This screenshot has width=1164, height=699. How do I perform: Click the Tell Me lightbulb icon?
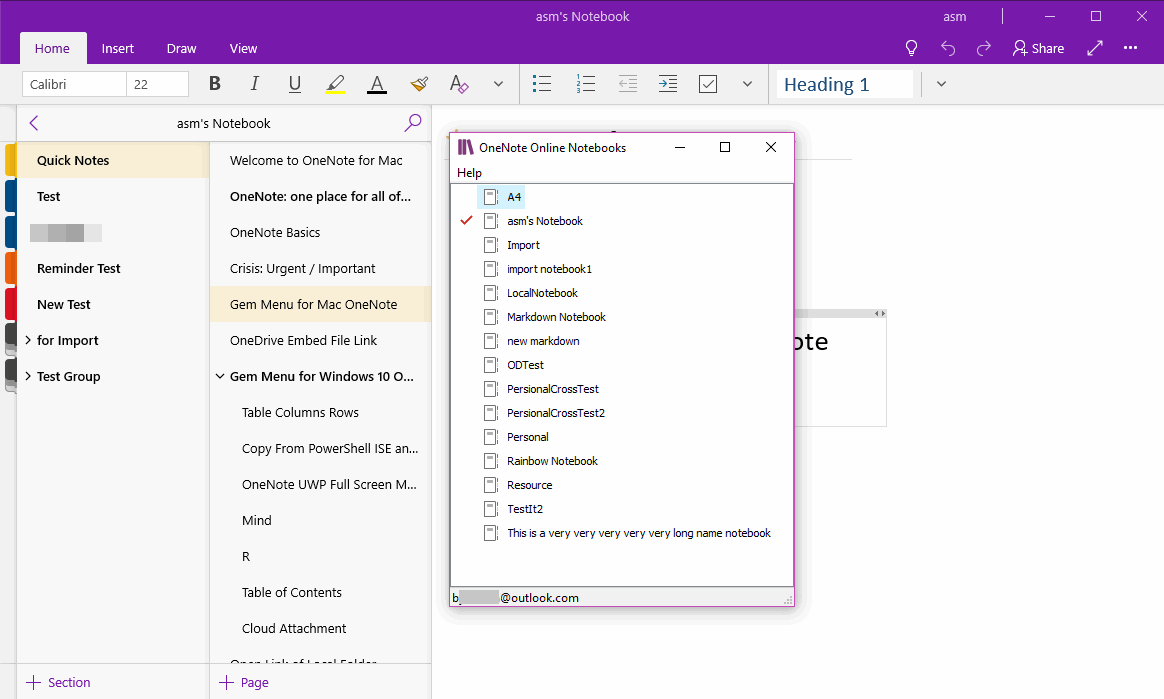tap(912, 48)
